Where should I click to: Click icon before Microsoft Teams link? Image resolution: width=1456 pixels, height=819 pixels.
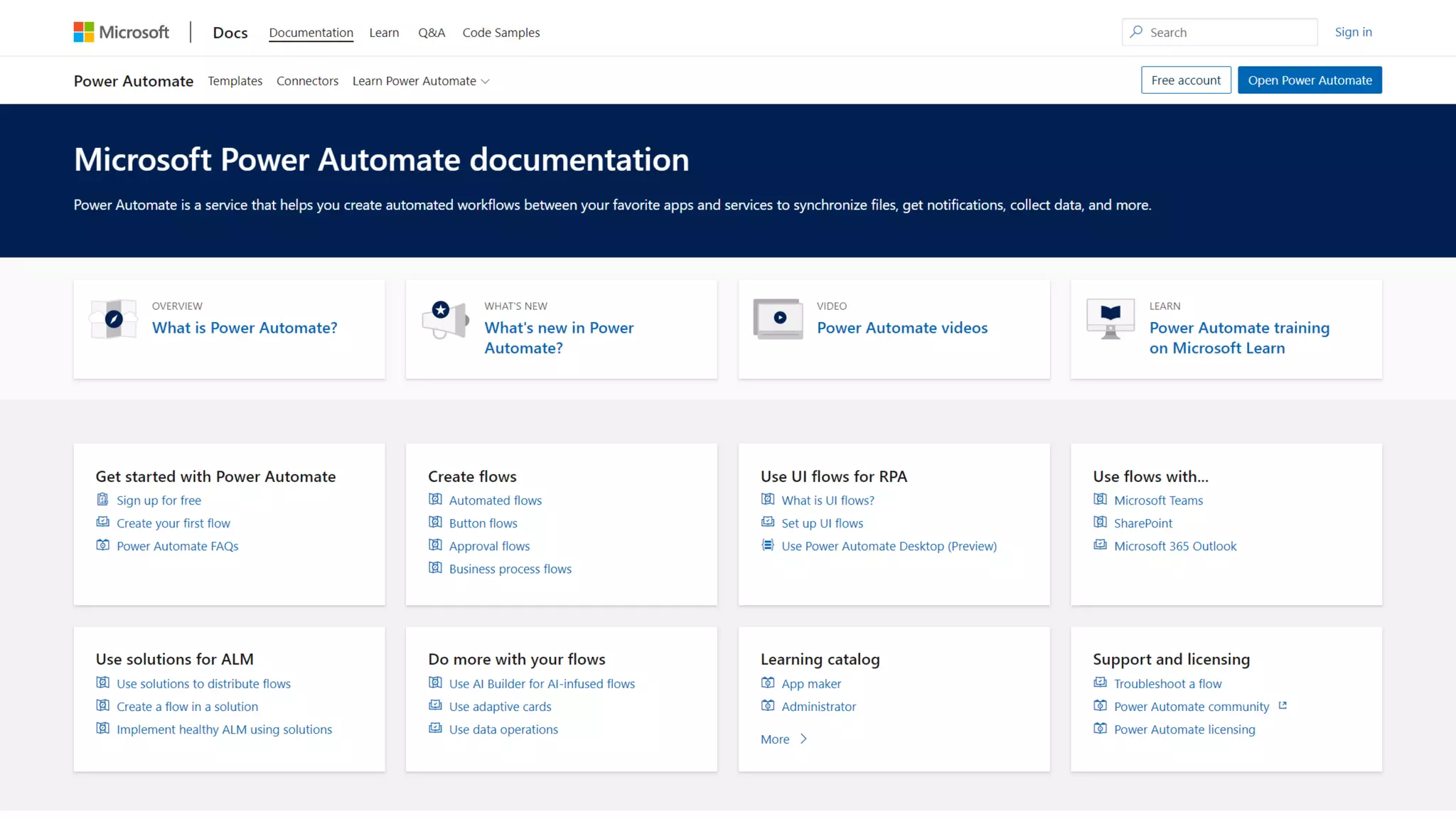1100,500
